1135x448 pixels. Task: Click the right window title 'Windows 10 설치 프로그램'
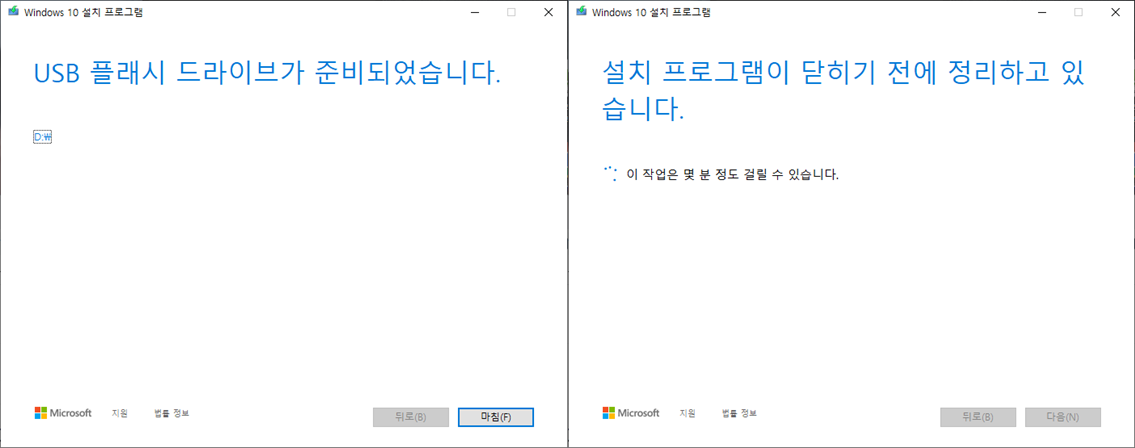(651, 12)
